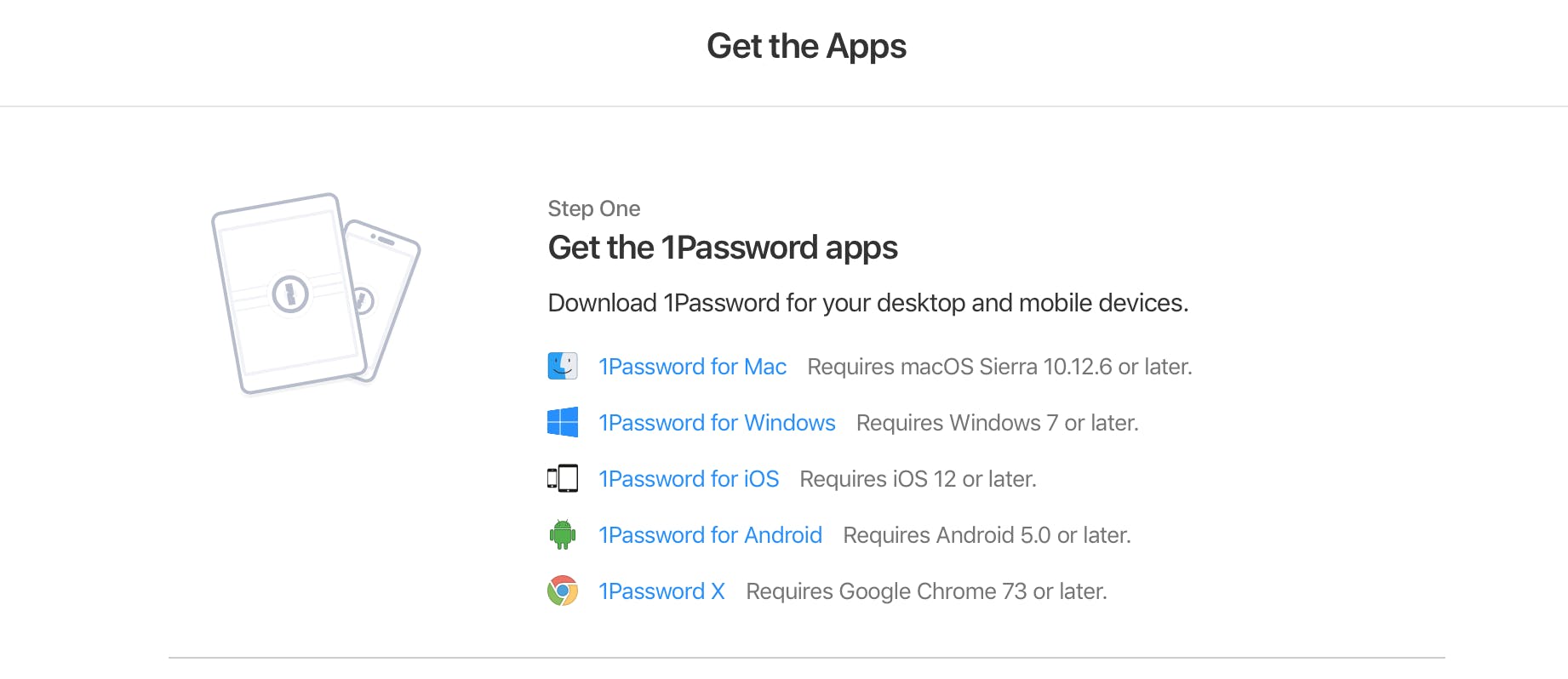Click the tablet illustration with keyhole logo

point(288,294)
